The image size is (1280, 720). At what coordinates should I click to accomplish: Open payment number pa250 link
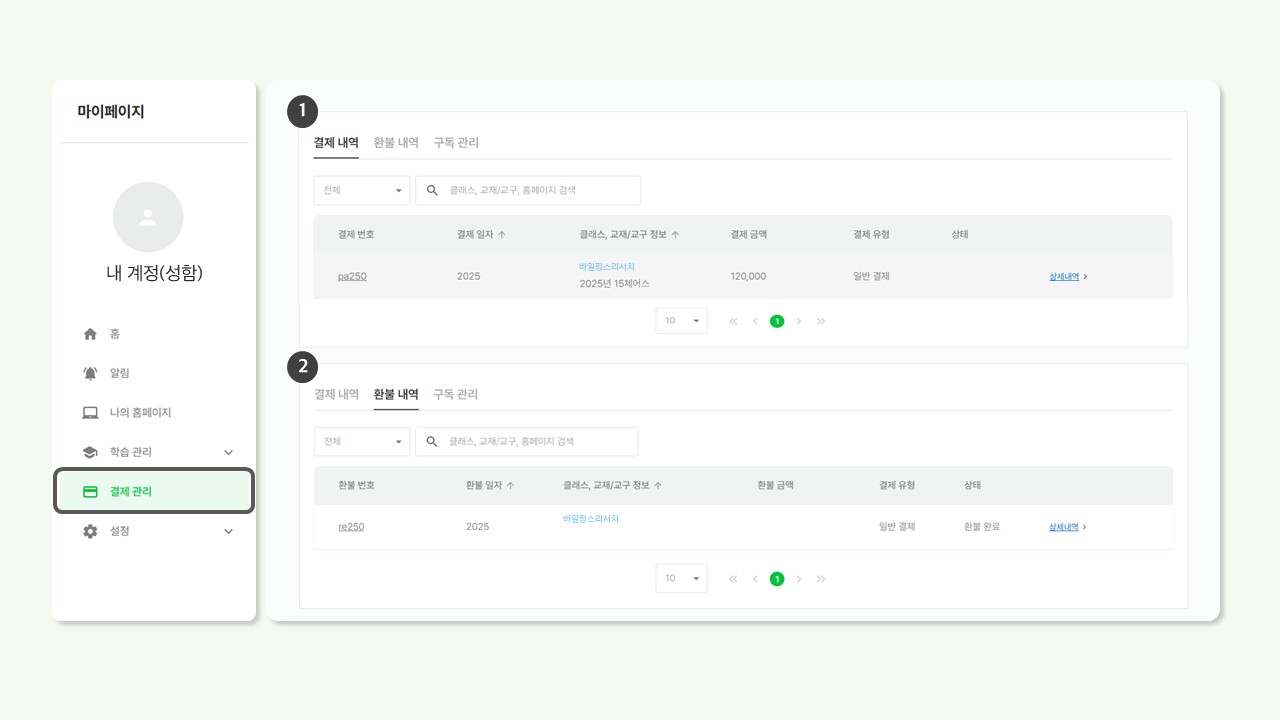click(352, 276)
